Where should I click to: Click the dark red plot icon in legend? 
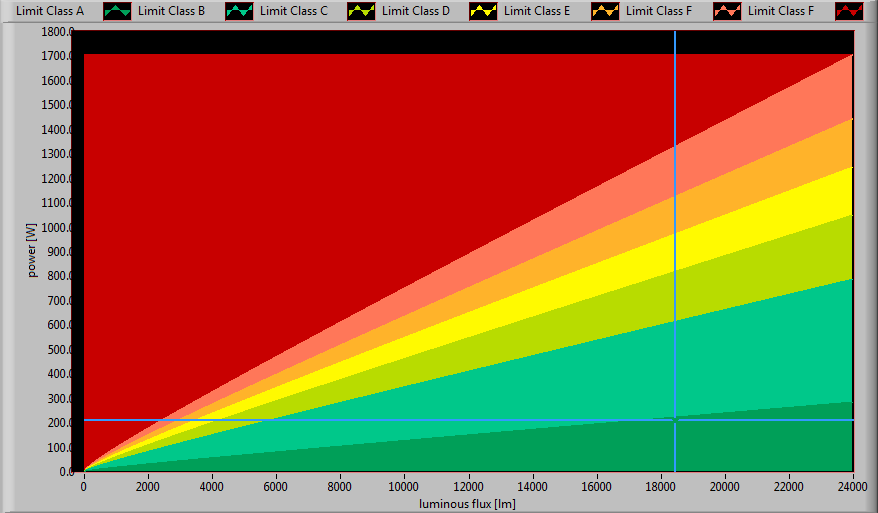tap(849, 11)
